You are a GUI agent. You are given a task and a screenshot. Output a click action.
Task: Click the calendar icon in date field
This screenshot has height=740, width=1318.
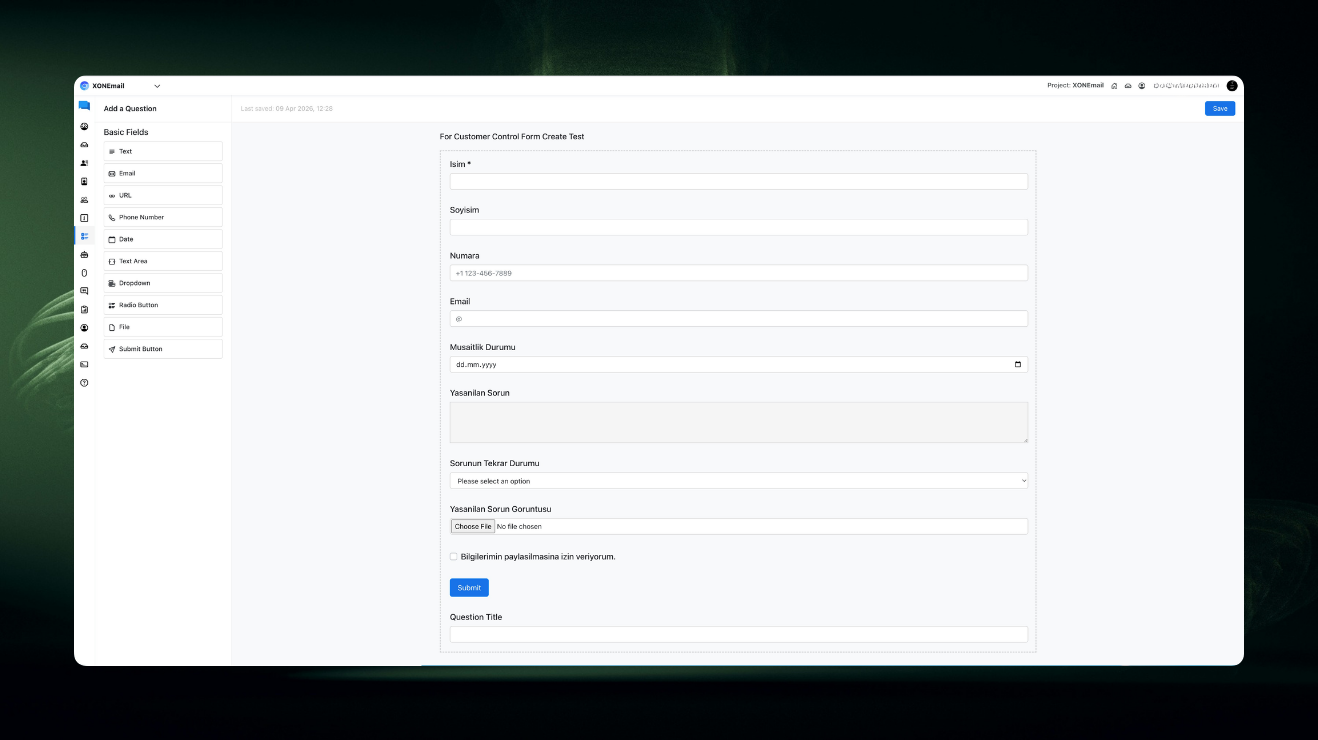coord(1018,365)
